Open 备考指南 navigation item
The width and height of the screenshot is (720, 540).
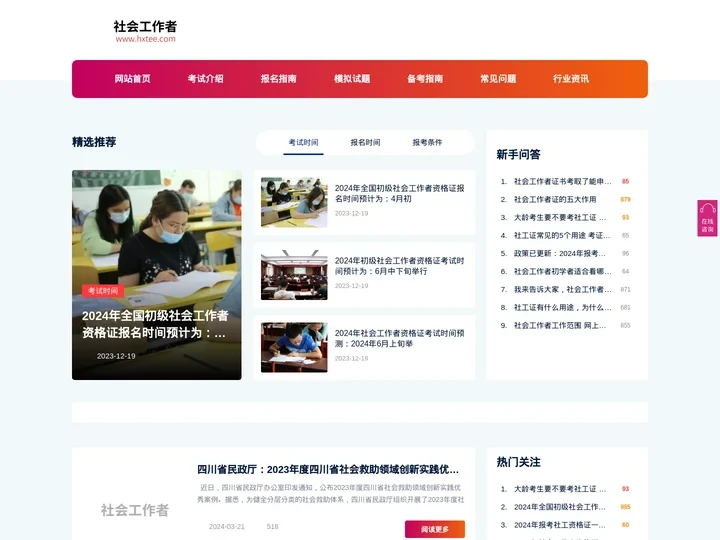coord(425,79)
